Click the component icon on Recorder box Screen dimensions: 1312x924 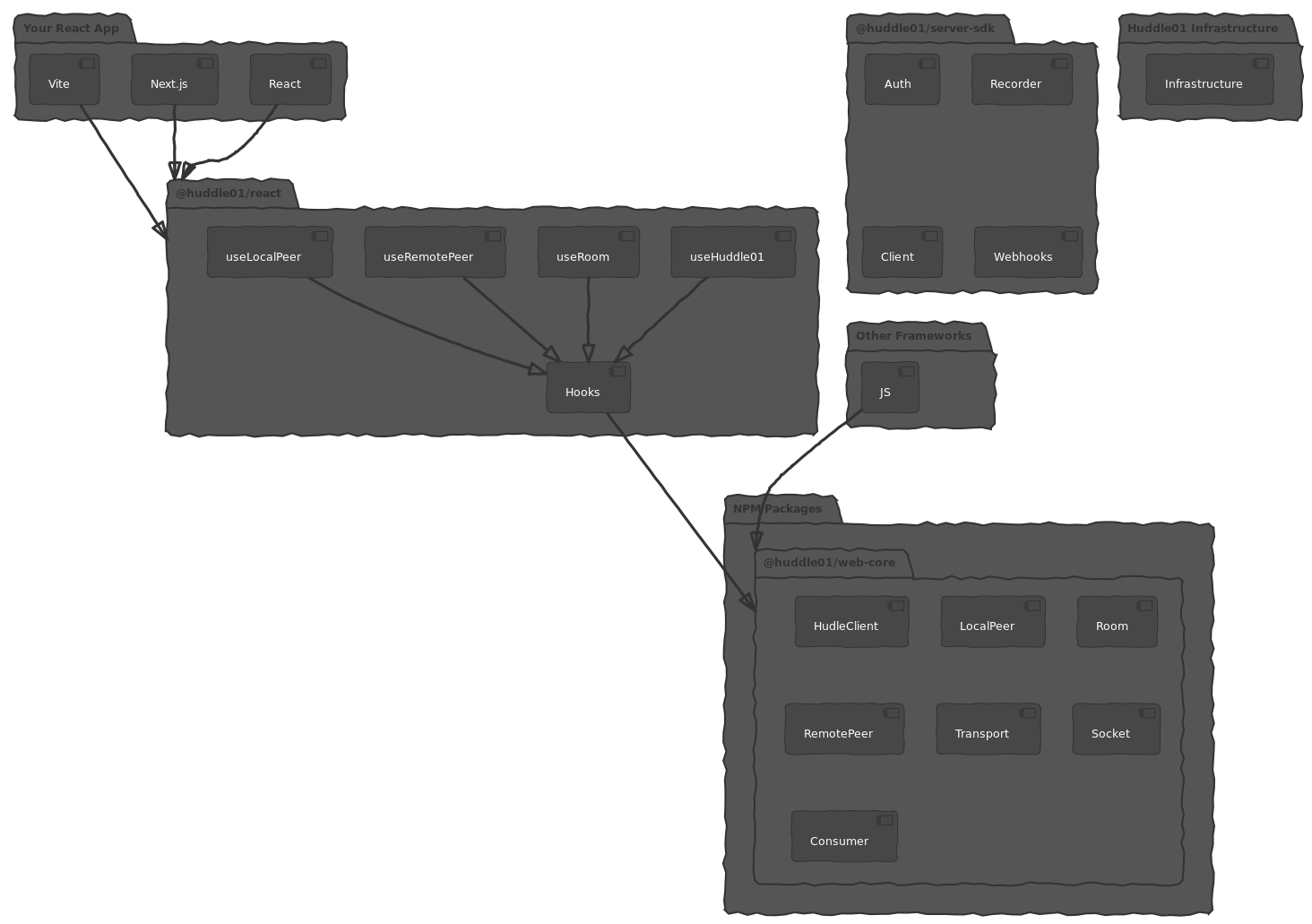[x=1060, y=64]
